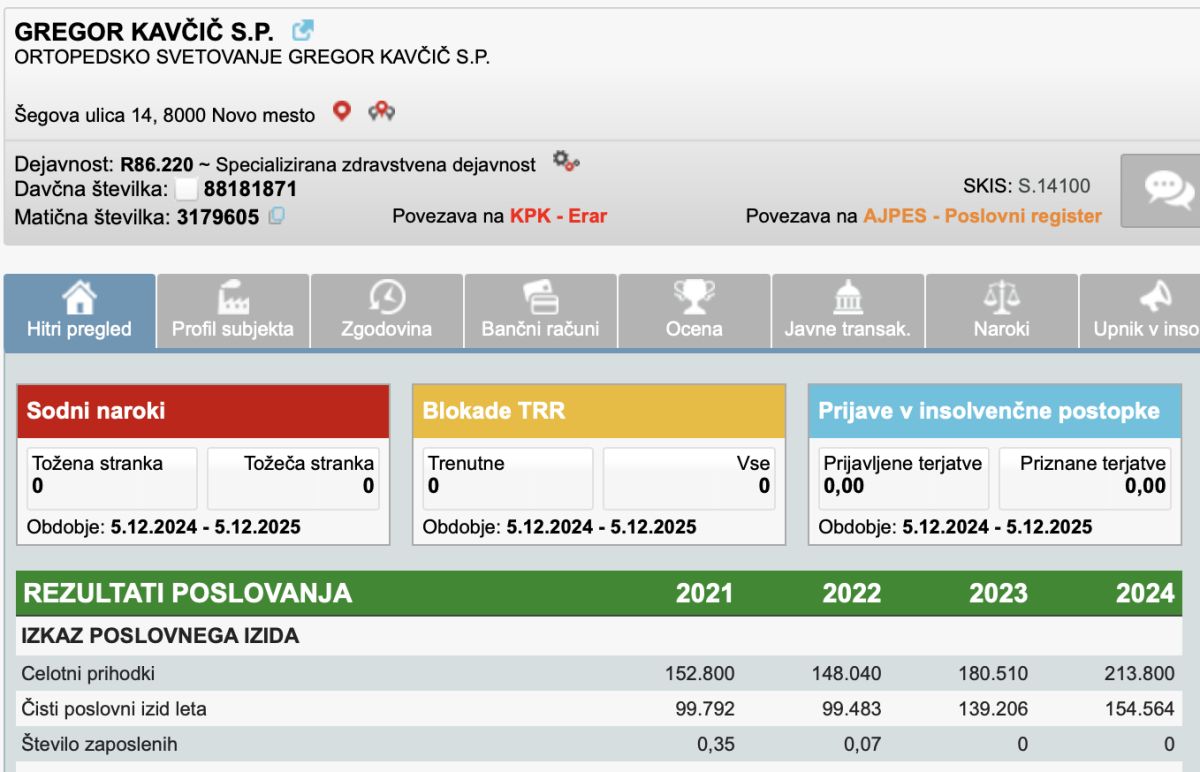
Task: Switch to the Naroki scales tab
Action: click(x=1001, y=311)
